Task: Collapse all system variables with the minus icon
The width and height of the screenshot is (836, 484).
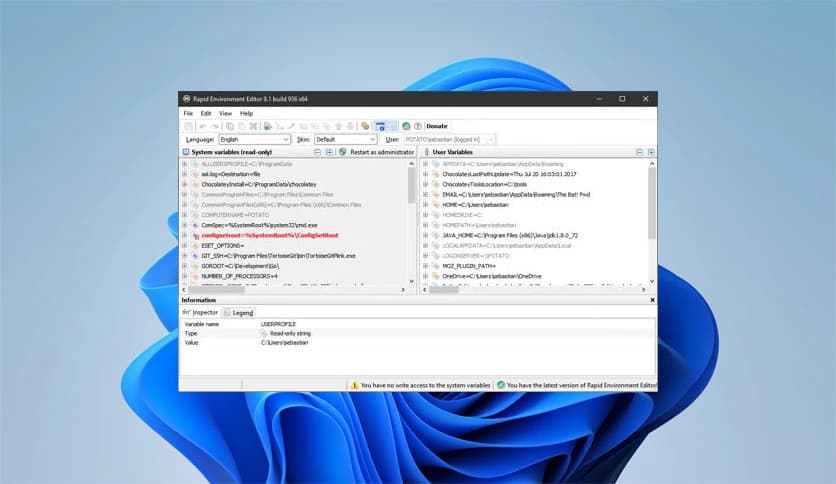Action: 317,152
